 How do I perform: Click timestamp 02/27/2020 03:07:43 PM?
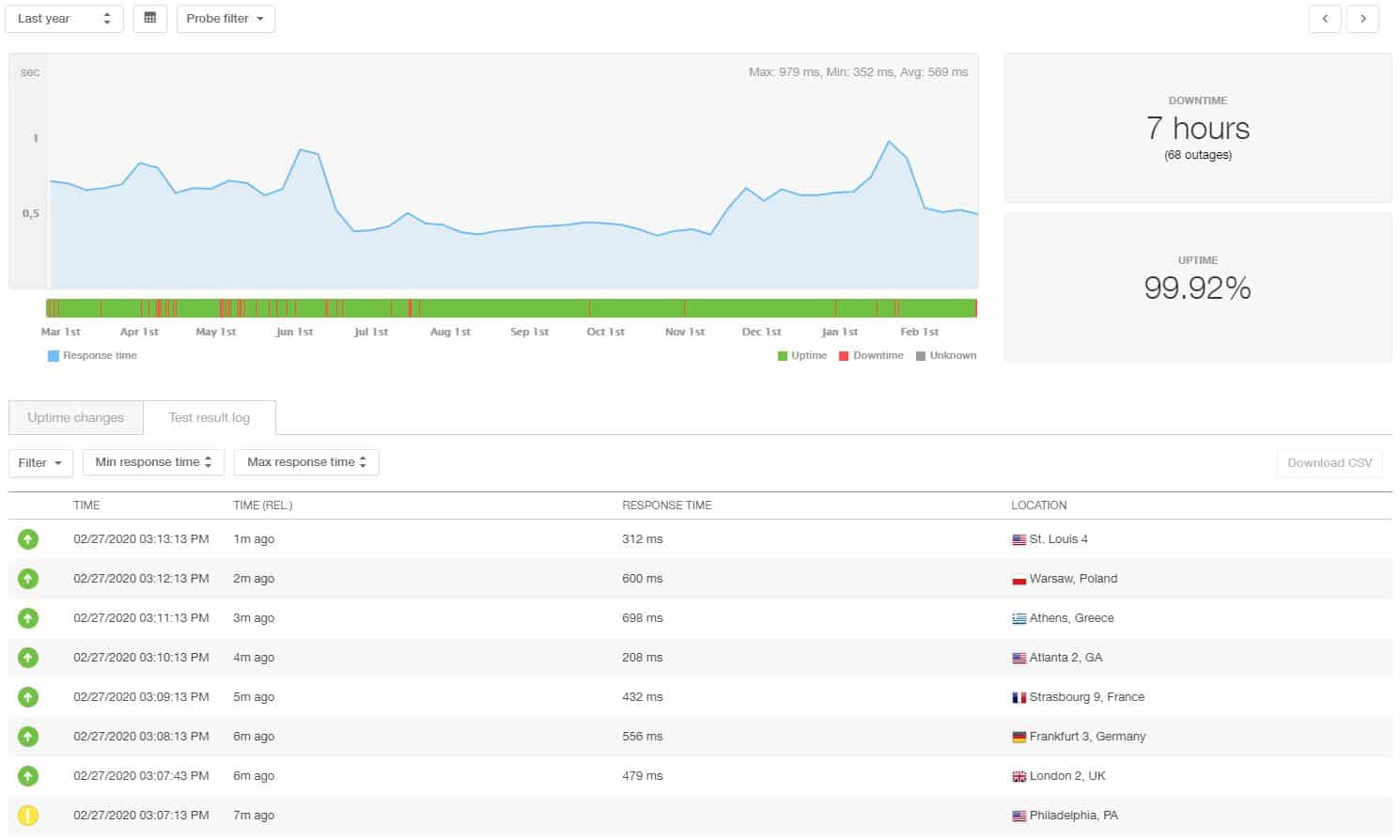point(141,776)
